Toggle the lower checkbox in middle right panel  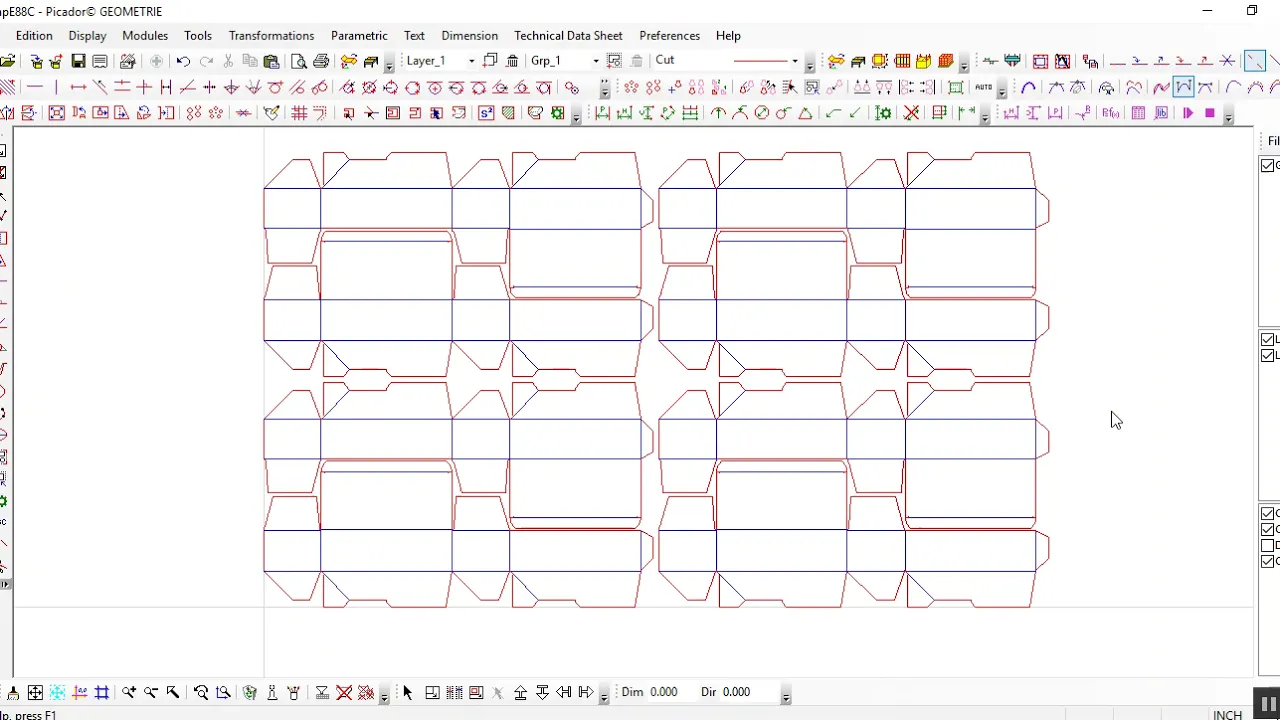(1268, 355)
